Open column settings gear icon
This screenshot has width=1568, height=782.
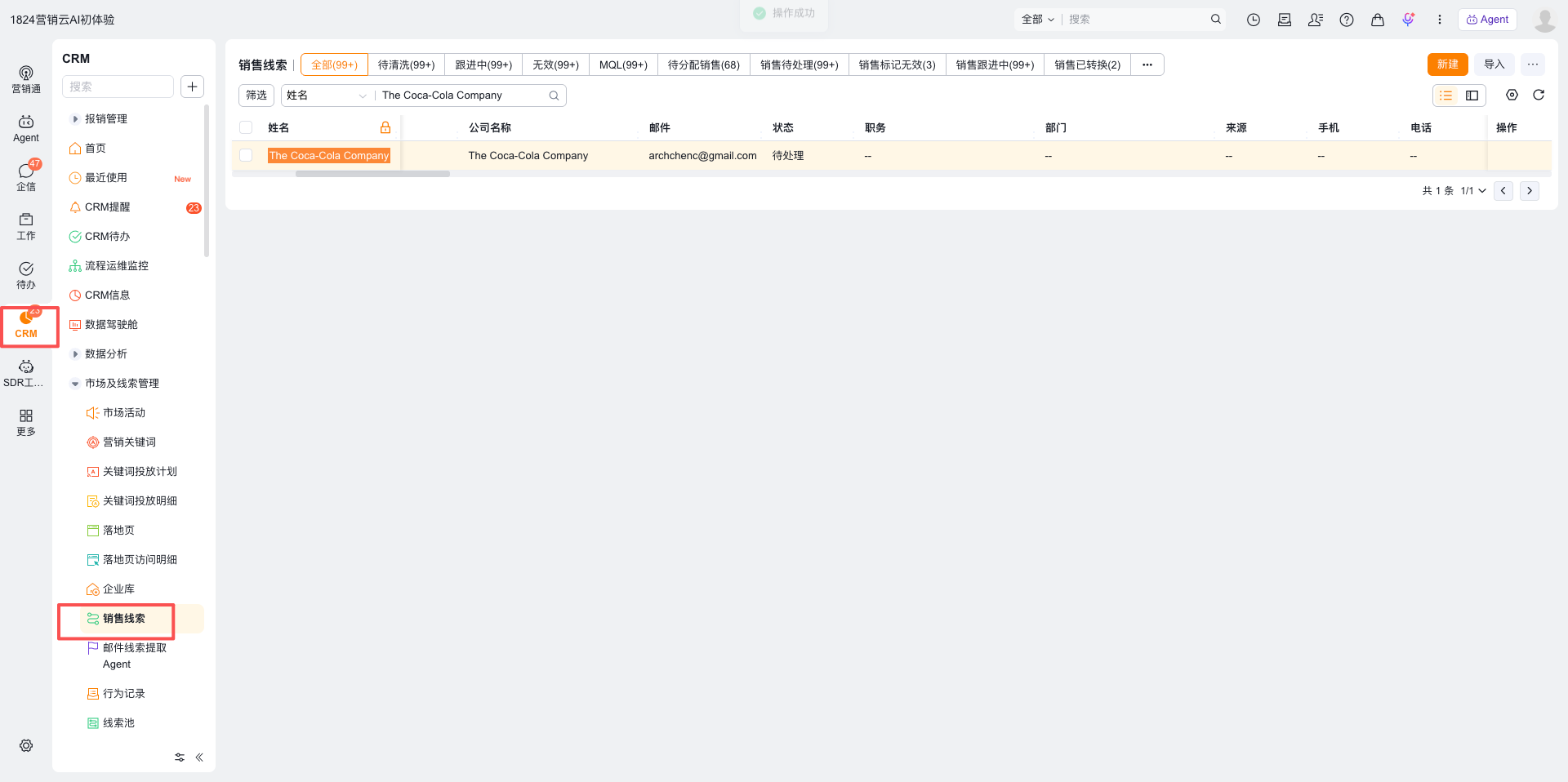coord(1512,95)
